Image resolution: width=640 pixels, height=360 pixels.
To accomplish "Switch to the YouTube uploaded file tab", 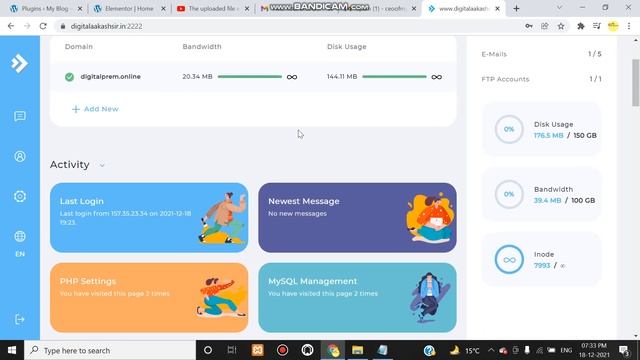I will click(212, 8).
